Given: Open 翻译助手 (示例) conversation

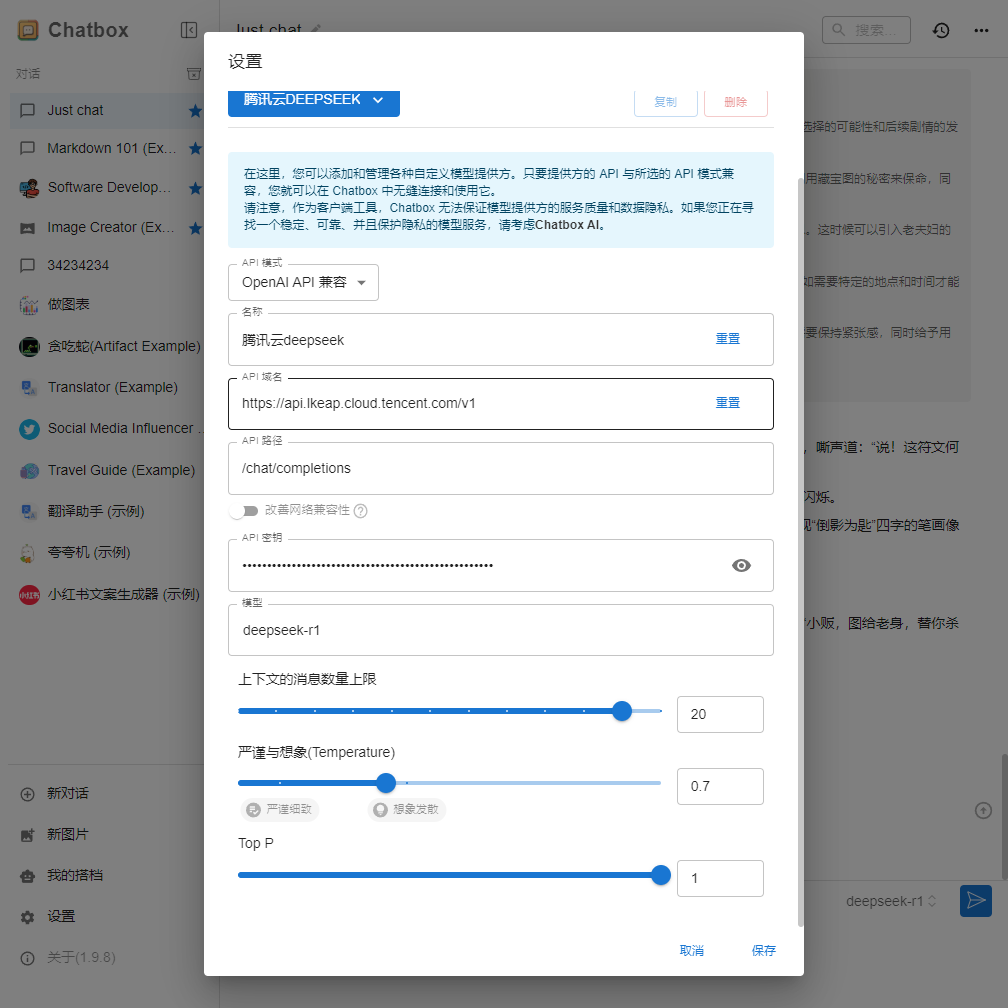Looking at the screenshot, I should click(x=107, y=512).
